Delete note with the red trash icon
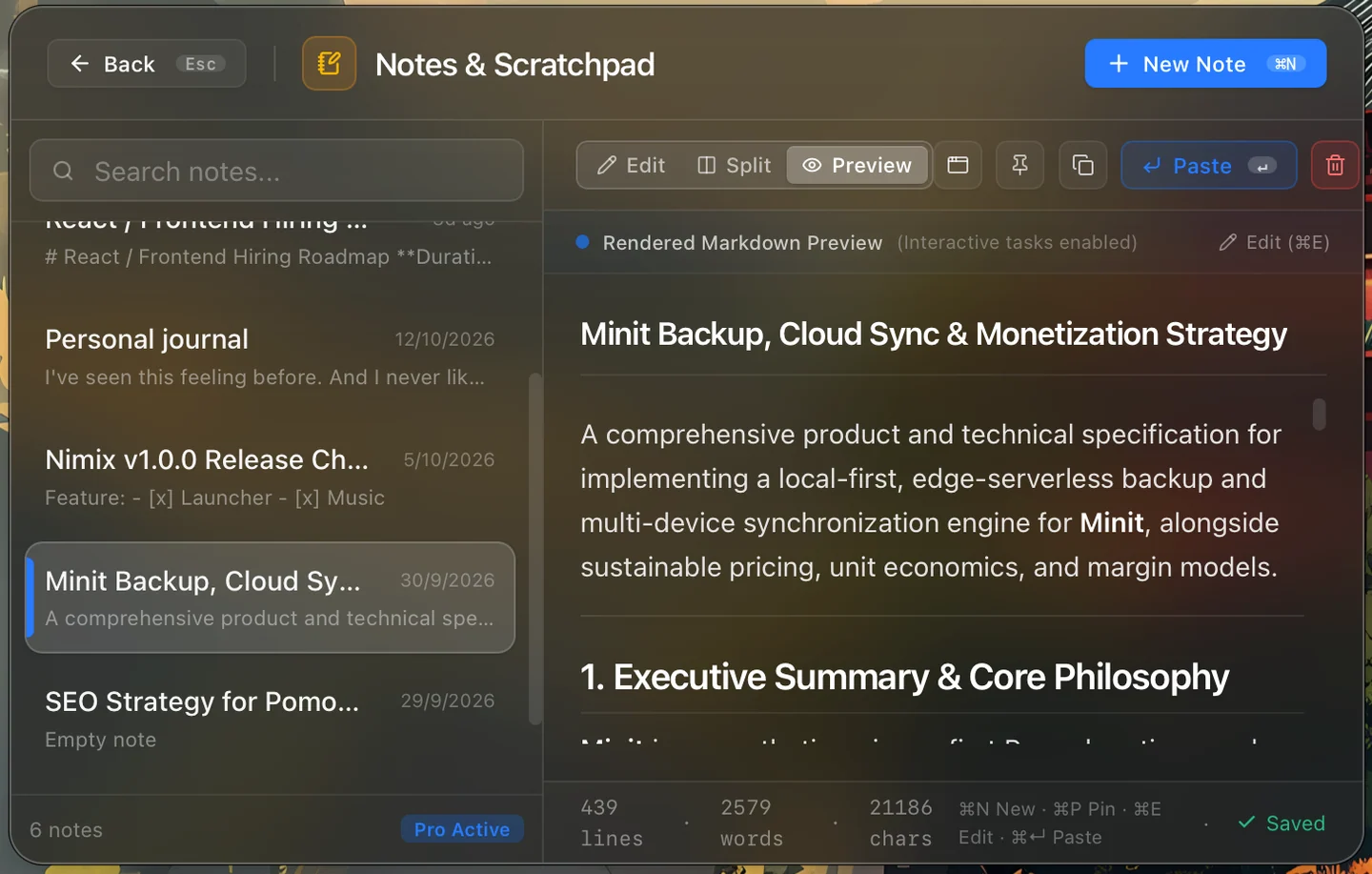 (1335, 165)
